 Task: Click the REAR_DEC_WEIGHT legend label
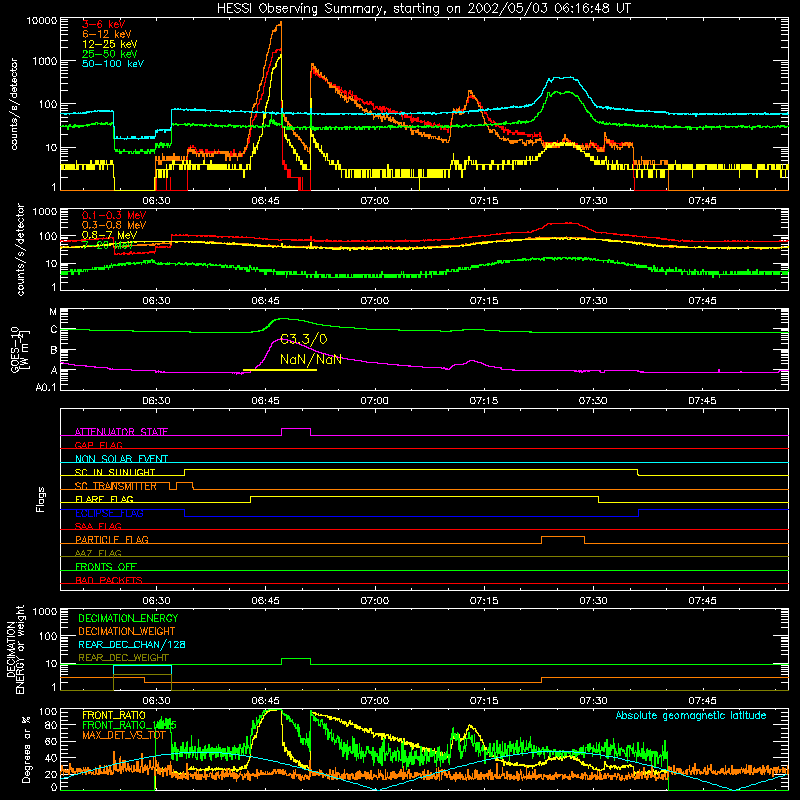[123, 658]
